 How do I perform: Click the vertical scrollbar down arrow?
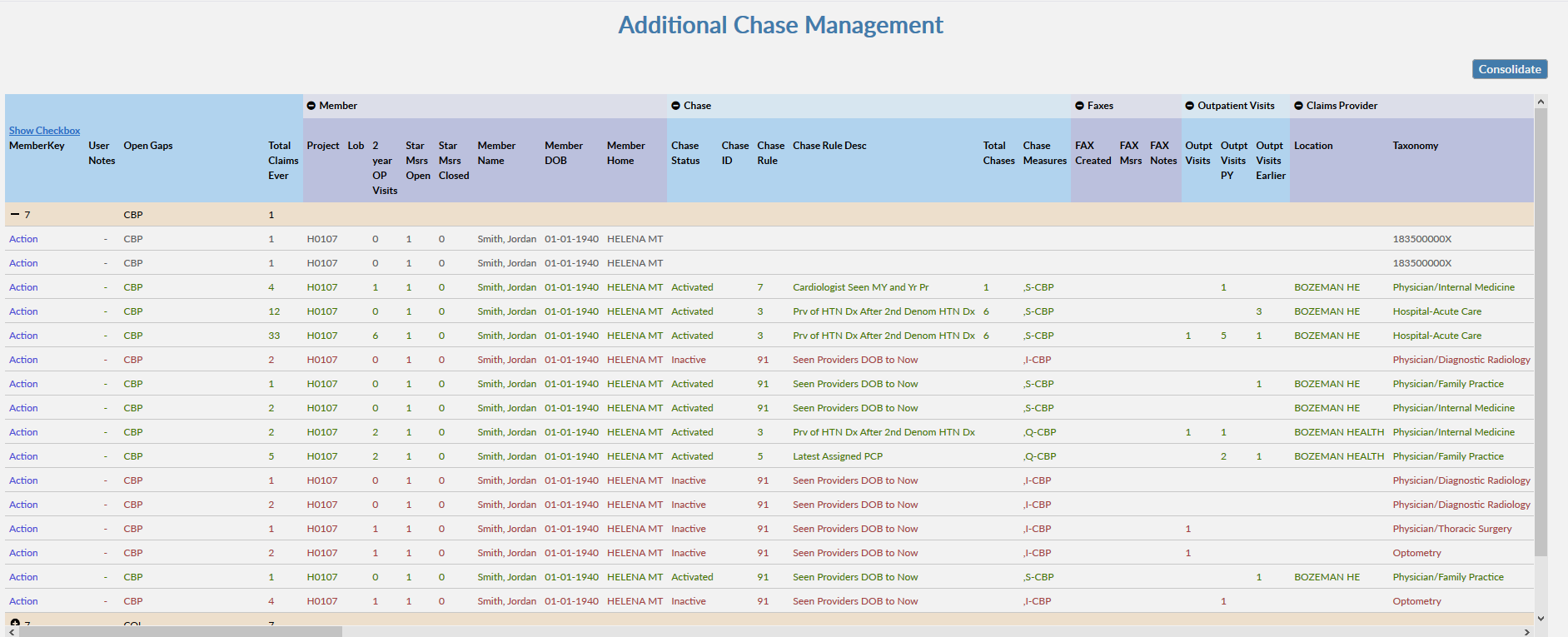[x=1541, y=619]
